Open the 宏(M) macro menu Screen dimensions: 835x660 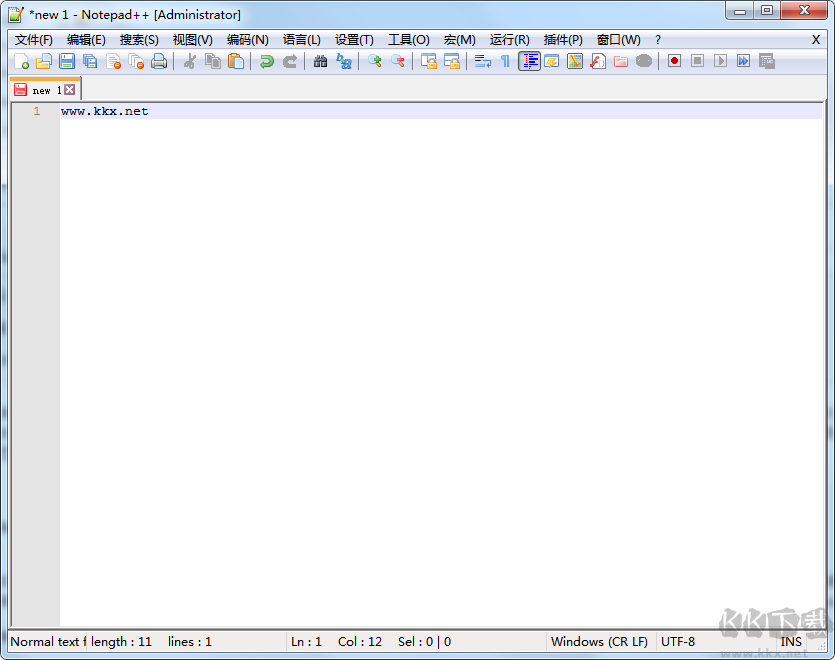click(x=458, y=40)
